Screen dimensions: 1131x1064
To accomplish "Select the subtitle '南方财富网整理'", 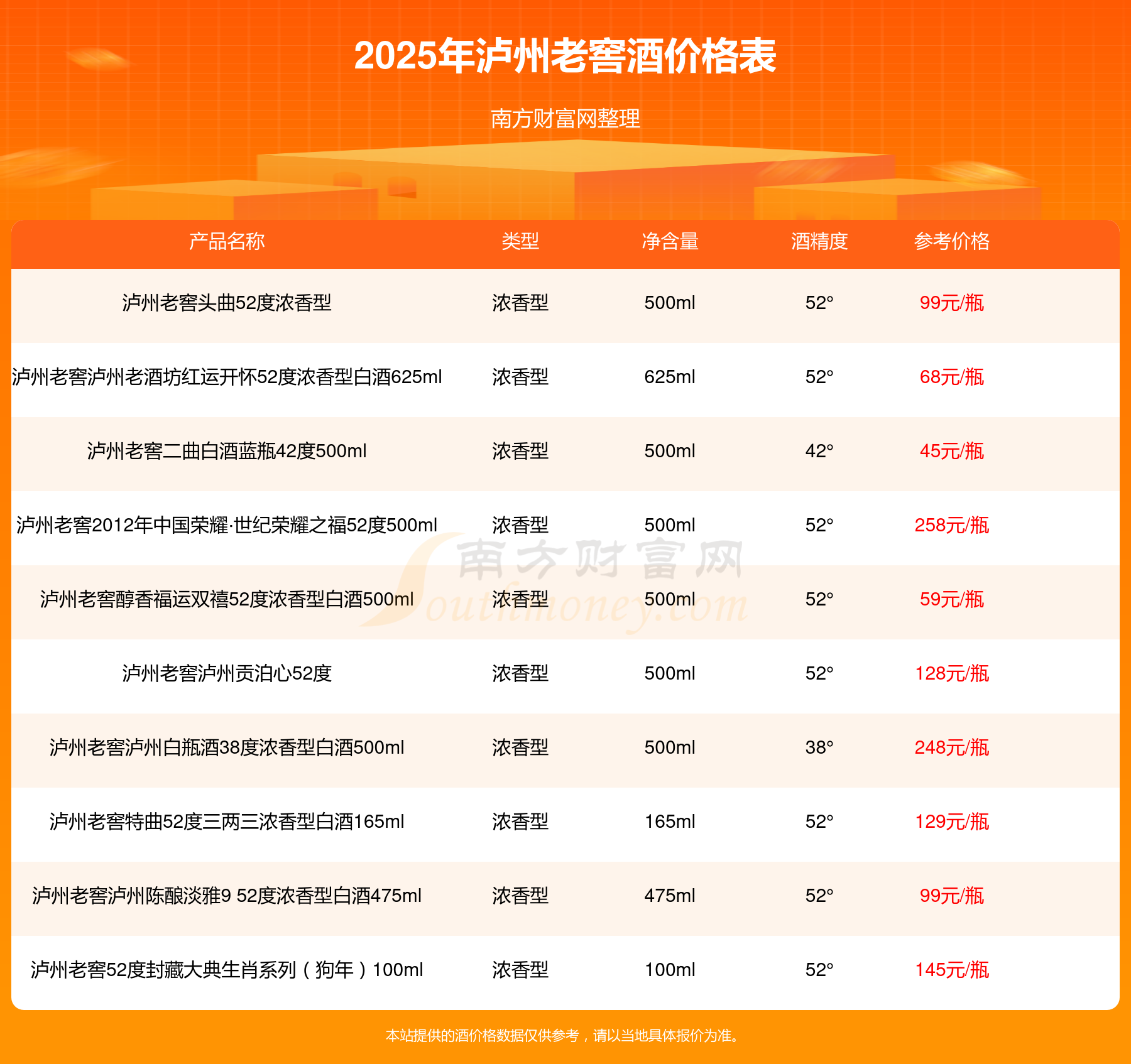I will point(565,119).
